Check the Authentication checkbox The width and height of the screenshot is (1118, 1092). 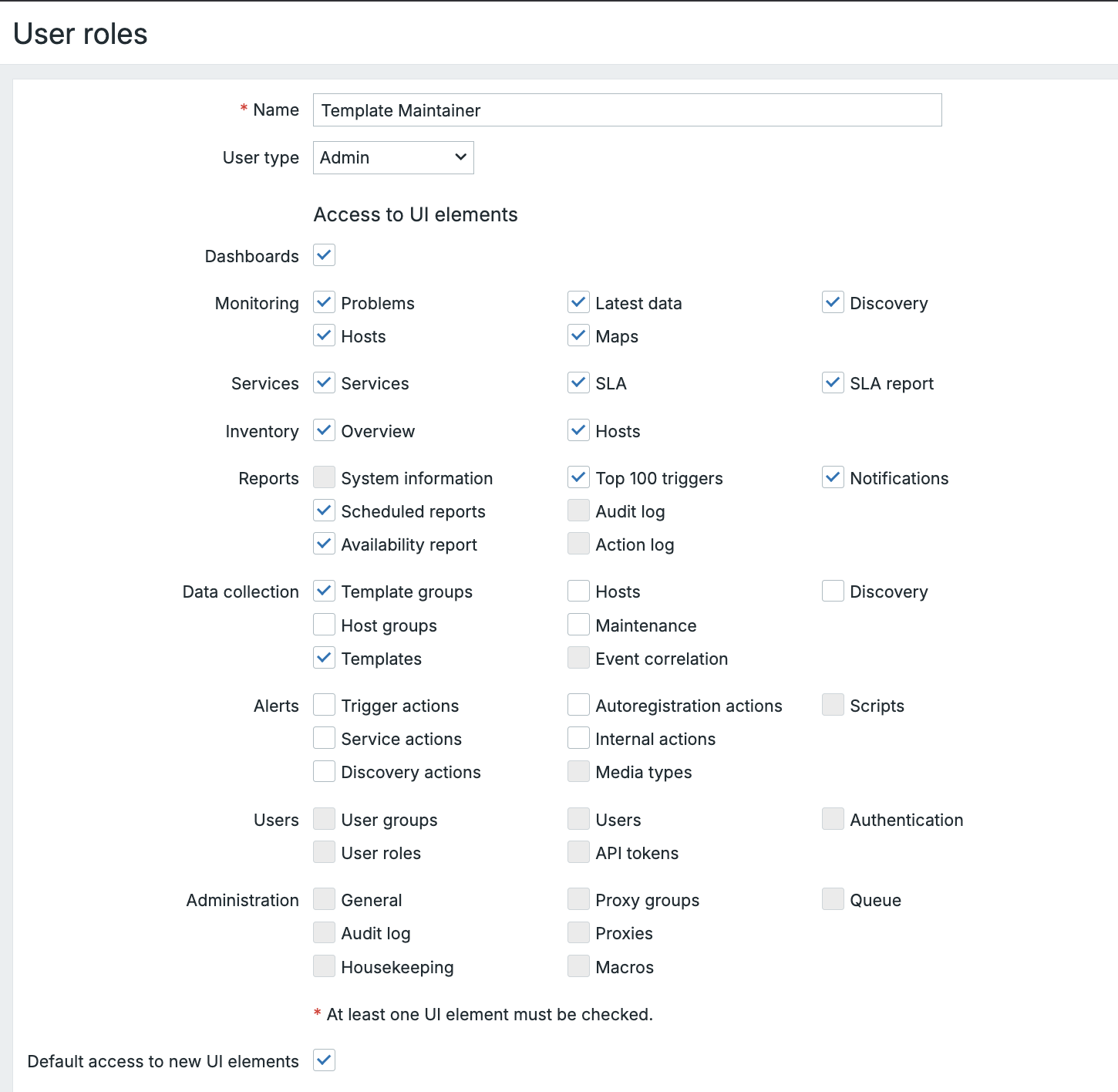coord(833,818)
